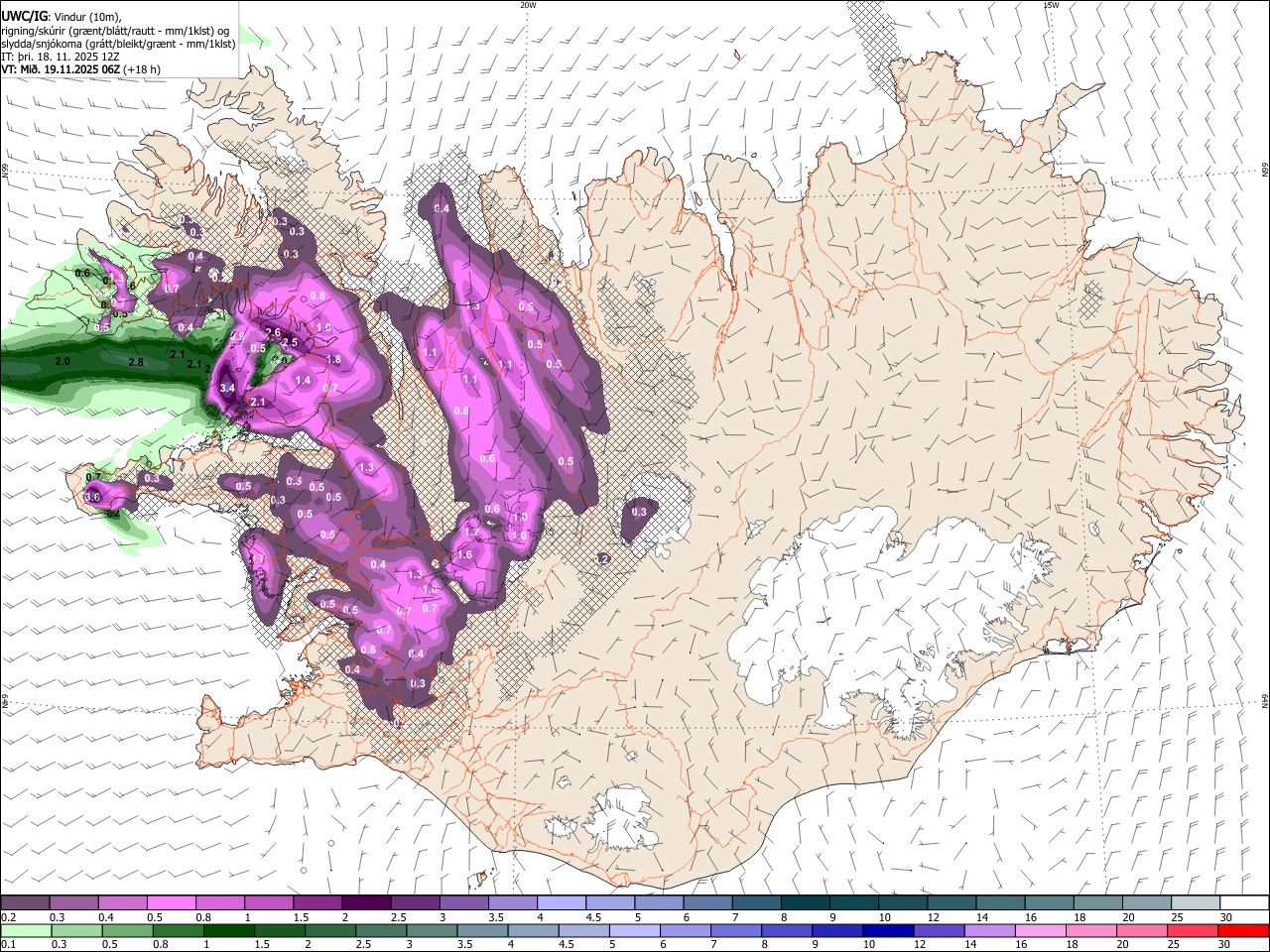Image resolution: width=1270 pixels, height=952 pixels.
Task: Select lower legend swatch between 18 and 20
Action: pyautogui.click(x=1090, y=930)
